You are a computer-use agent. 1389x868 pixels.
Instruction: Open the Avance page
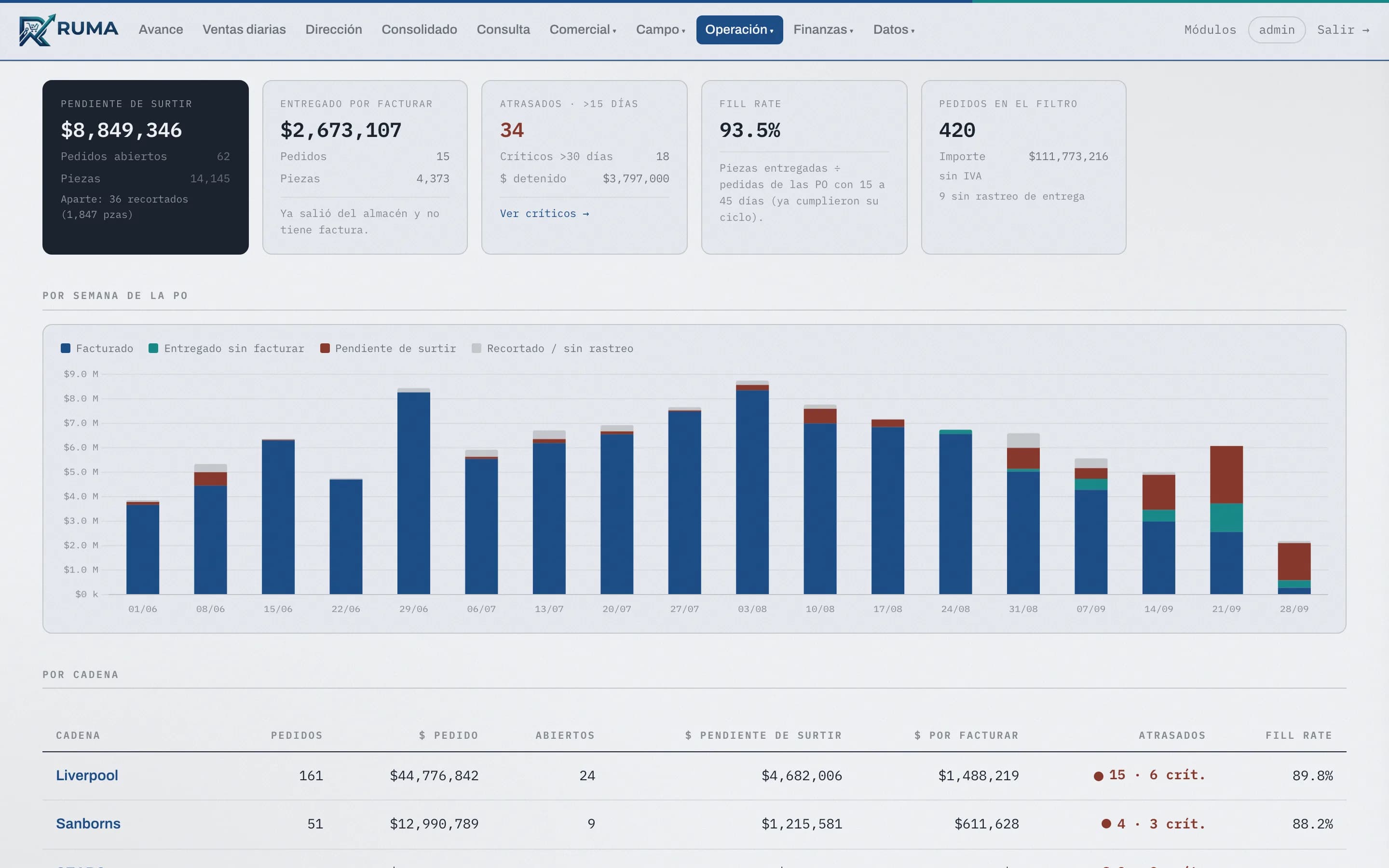161,29
